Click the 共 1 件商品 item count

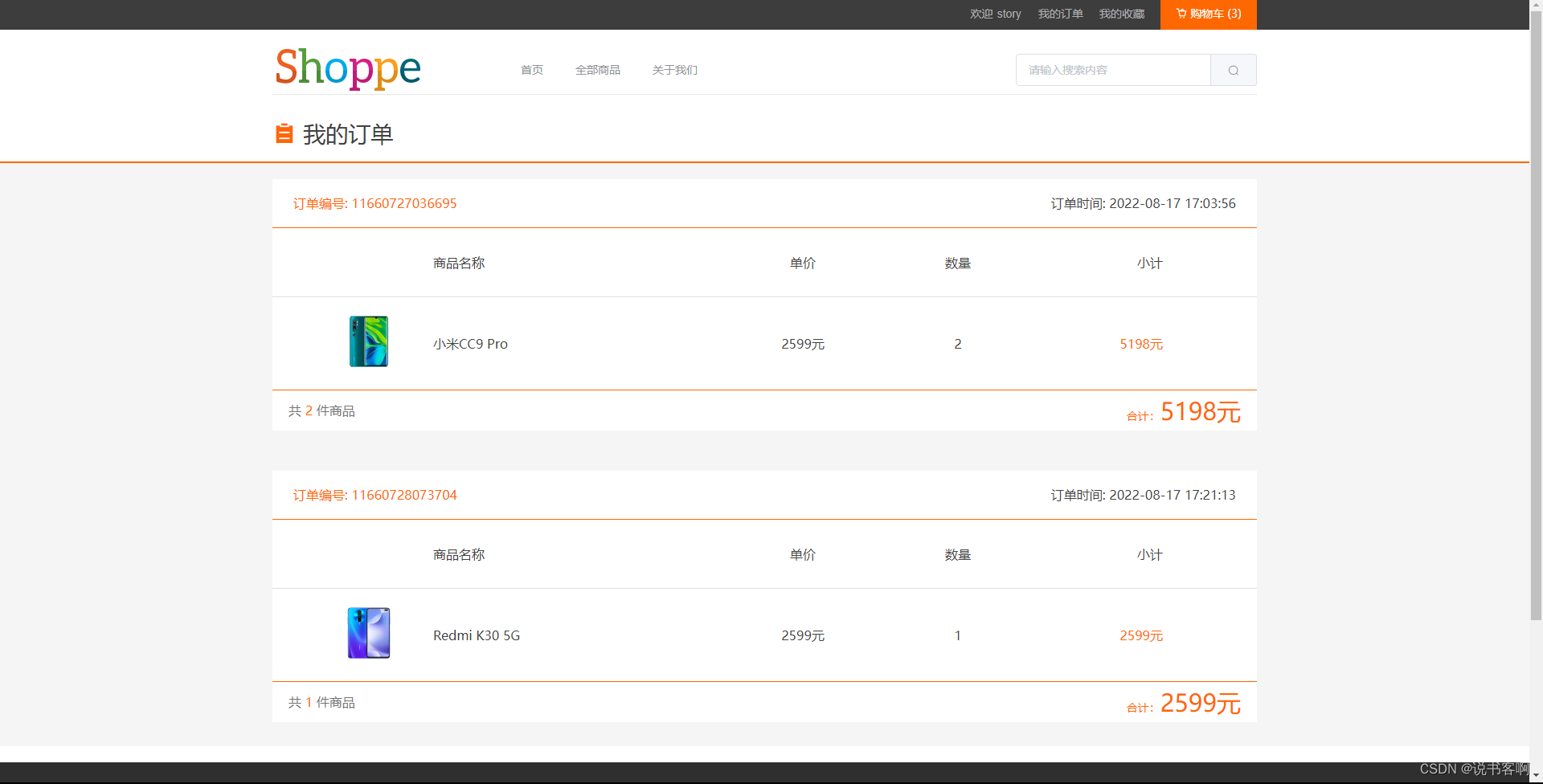321,703
